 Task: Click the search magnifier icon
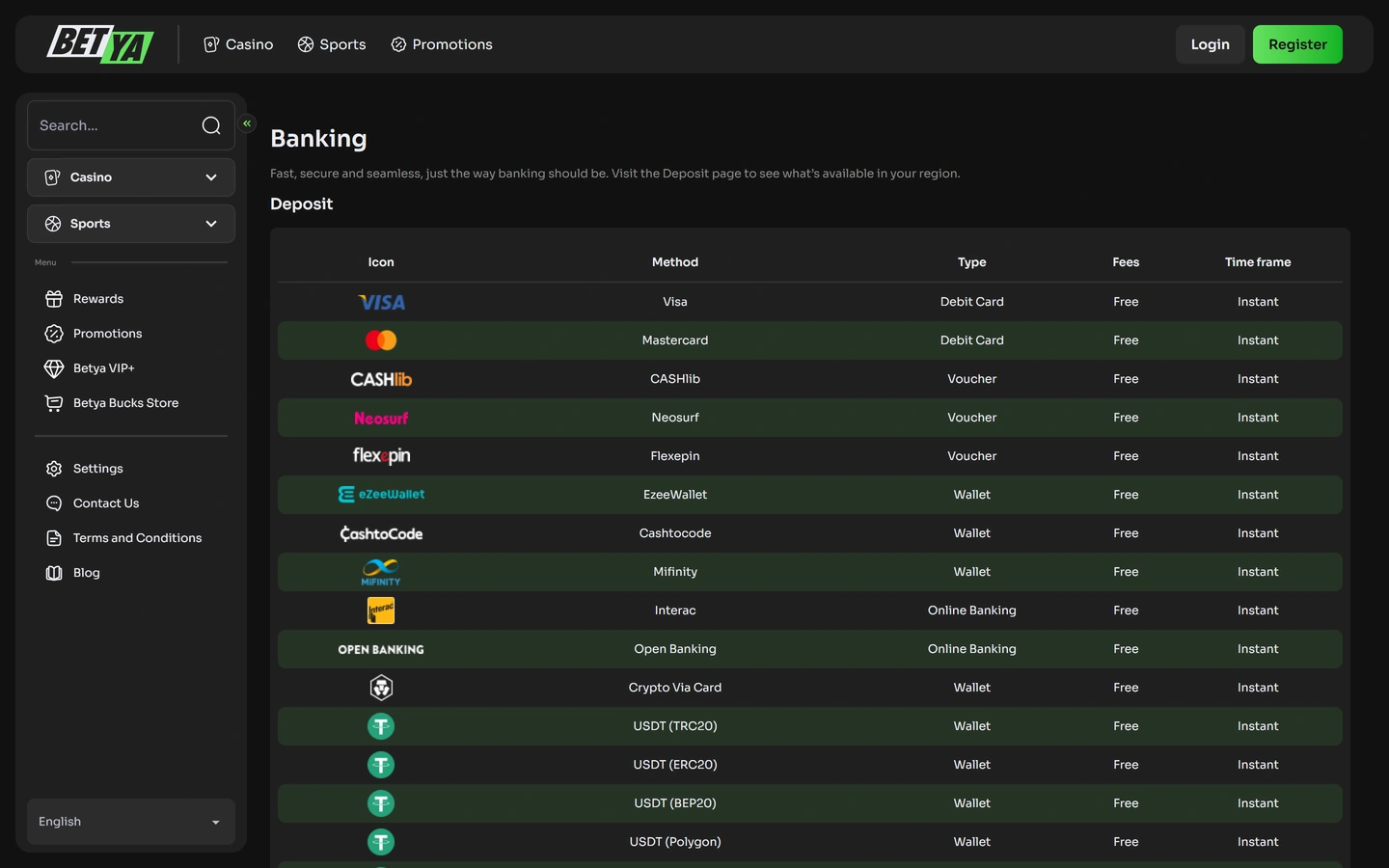[211, 125]
